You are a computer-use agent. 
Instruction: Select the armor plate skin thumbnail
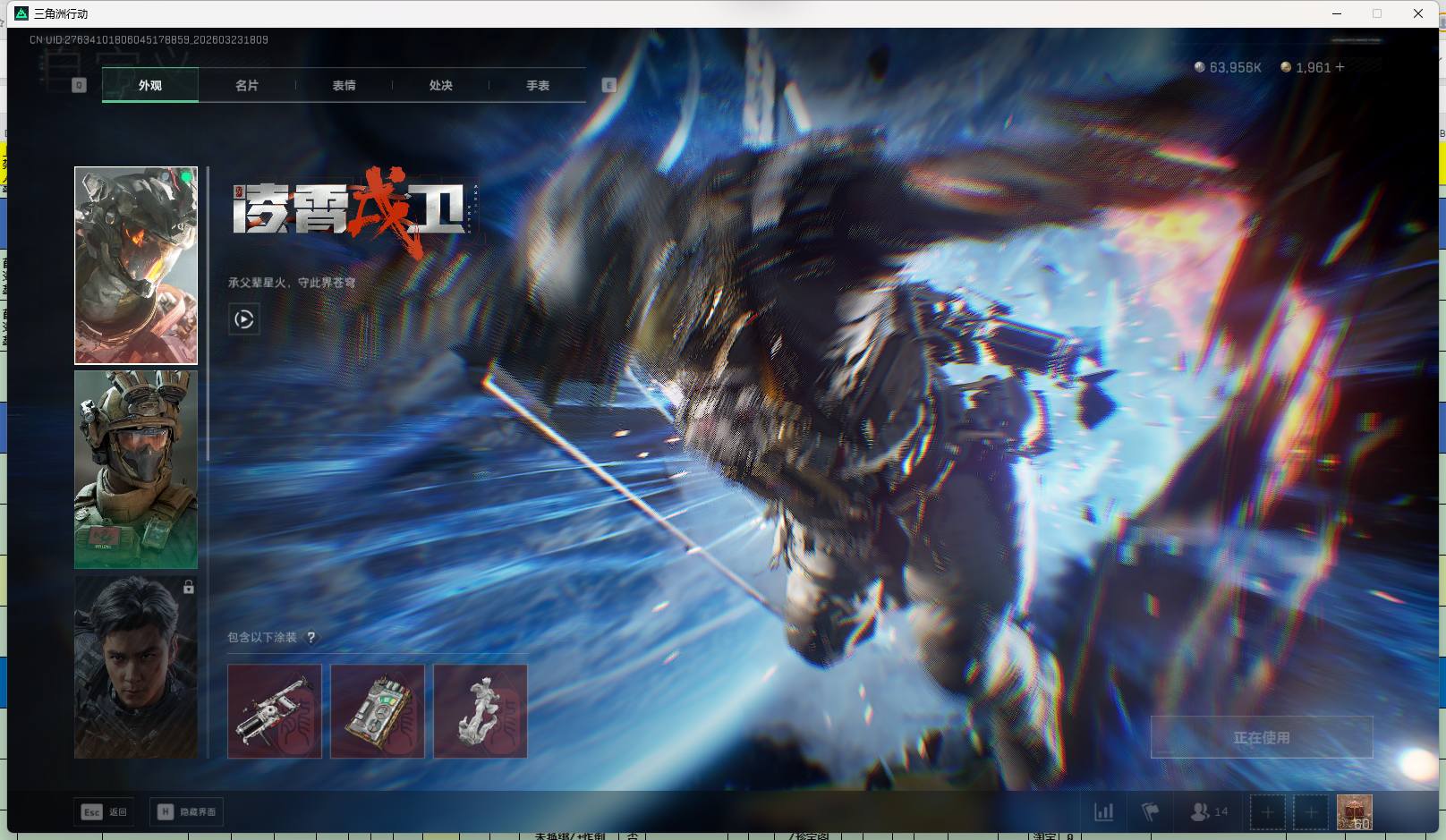(378, 711)
